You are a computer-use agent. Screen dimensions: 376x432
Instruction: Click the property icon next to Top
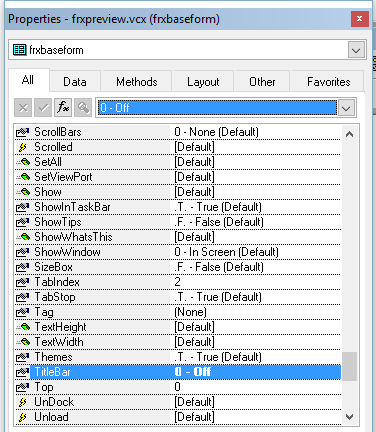(22, 387)
